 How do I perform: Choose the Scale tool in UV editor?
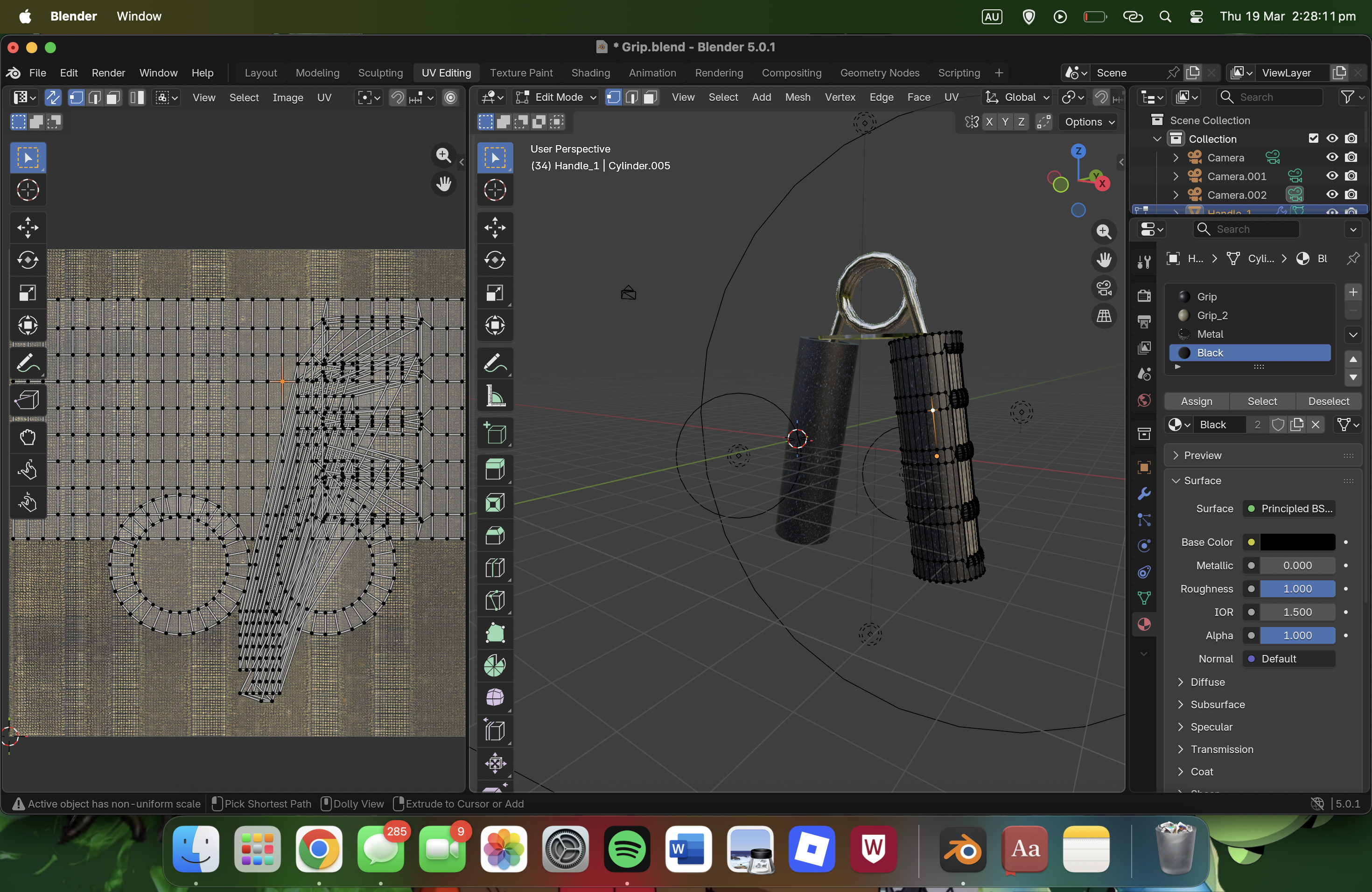[x=27, y=293]
